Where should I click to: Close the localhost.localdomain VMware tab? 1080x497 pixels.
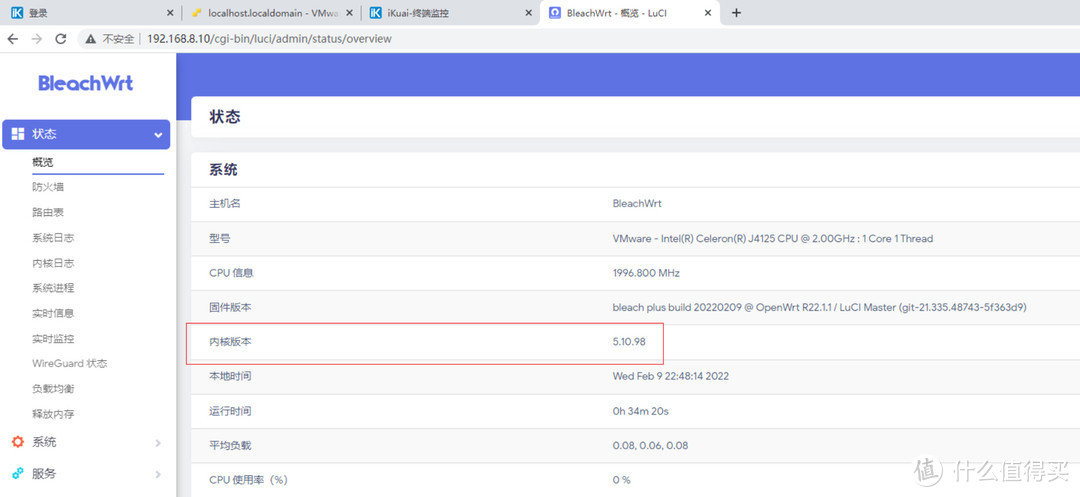coord(351,12)
